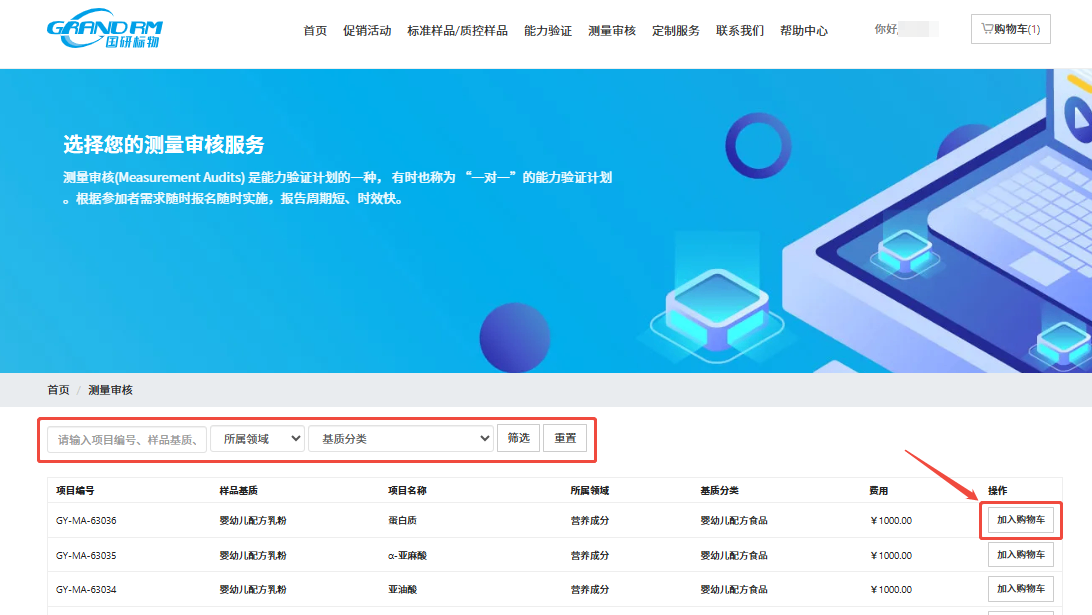Go to 促销活动 in the top navigation
Viewport: 1092px width, 615px height.
(367, 31)
